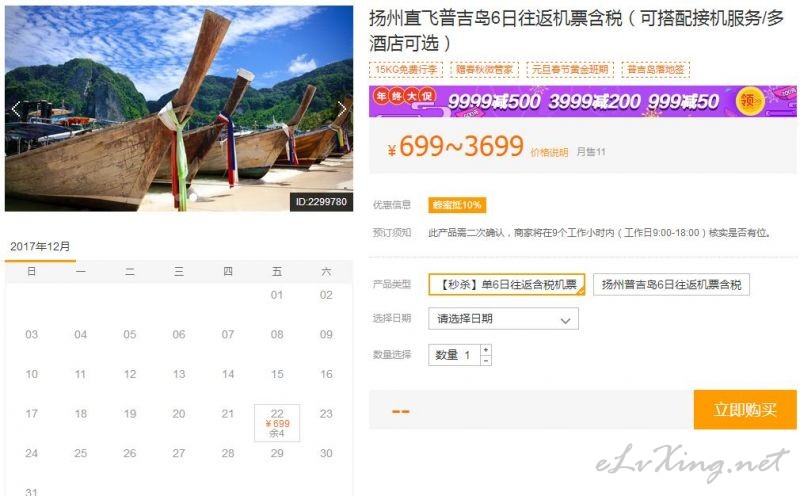Select 扬州普吉岛6日往返机票含税 product type
The width and height of the screenshot is (800, 496).
click(671, 284)
